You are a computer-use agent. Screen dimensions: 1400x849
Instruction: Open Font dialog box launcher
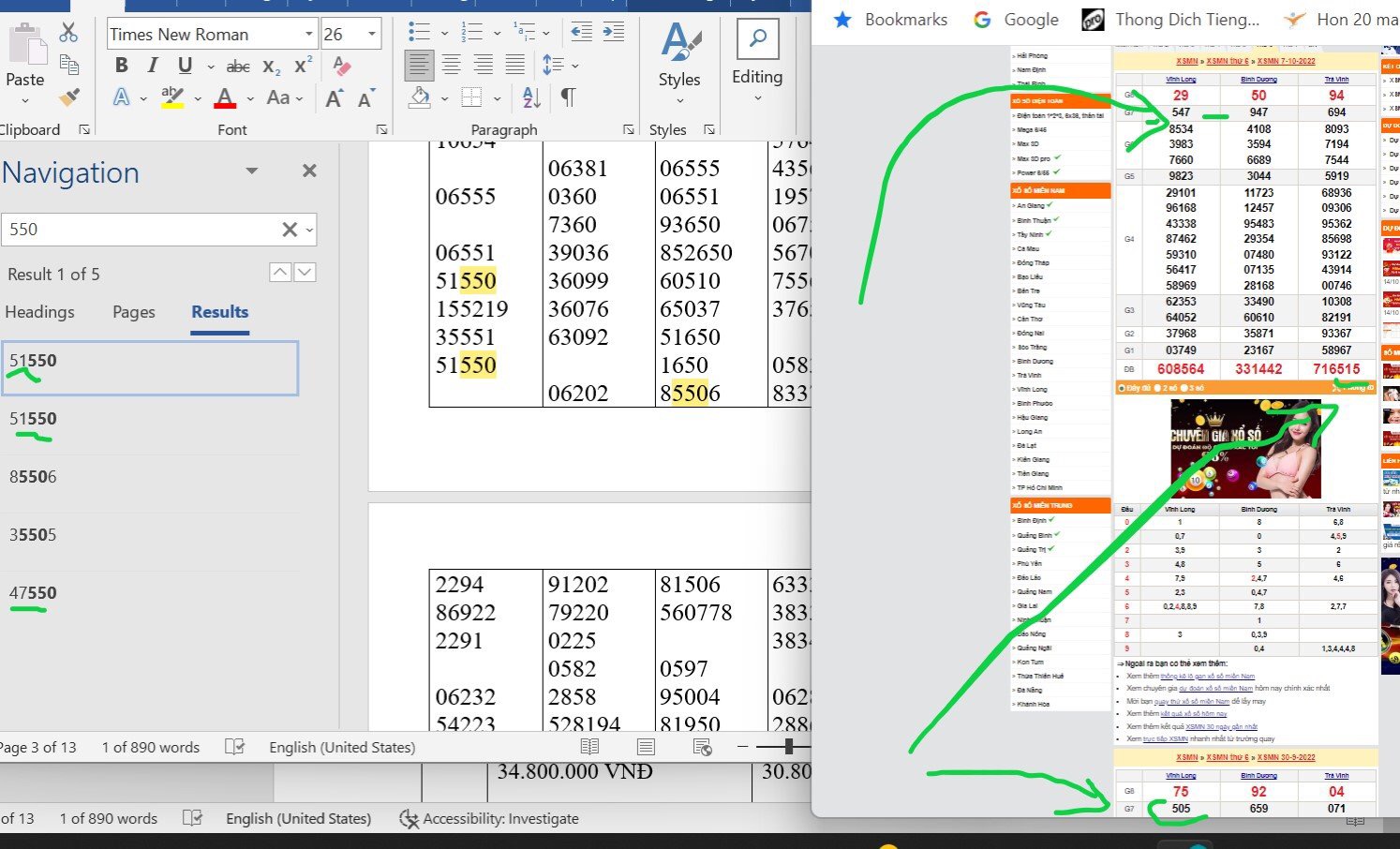click(x=381, y=130)
